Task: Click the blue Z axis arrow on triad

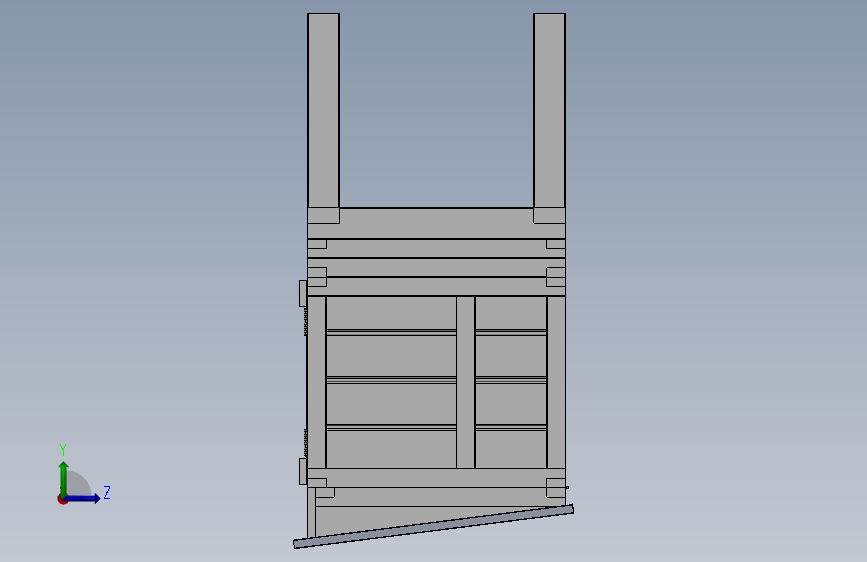Action: (x=83, y=498)
